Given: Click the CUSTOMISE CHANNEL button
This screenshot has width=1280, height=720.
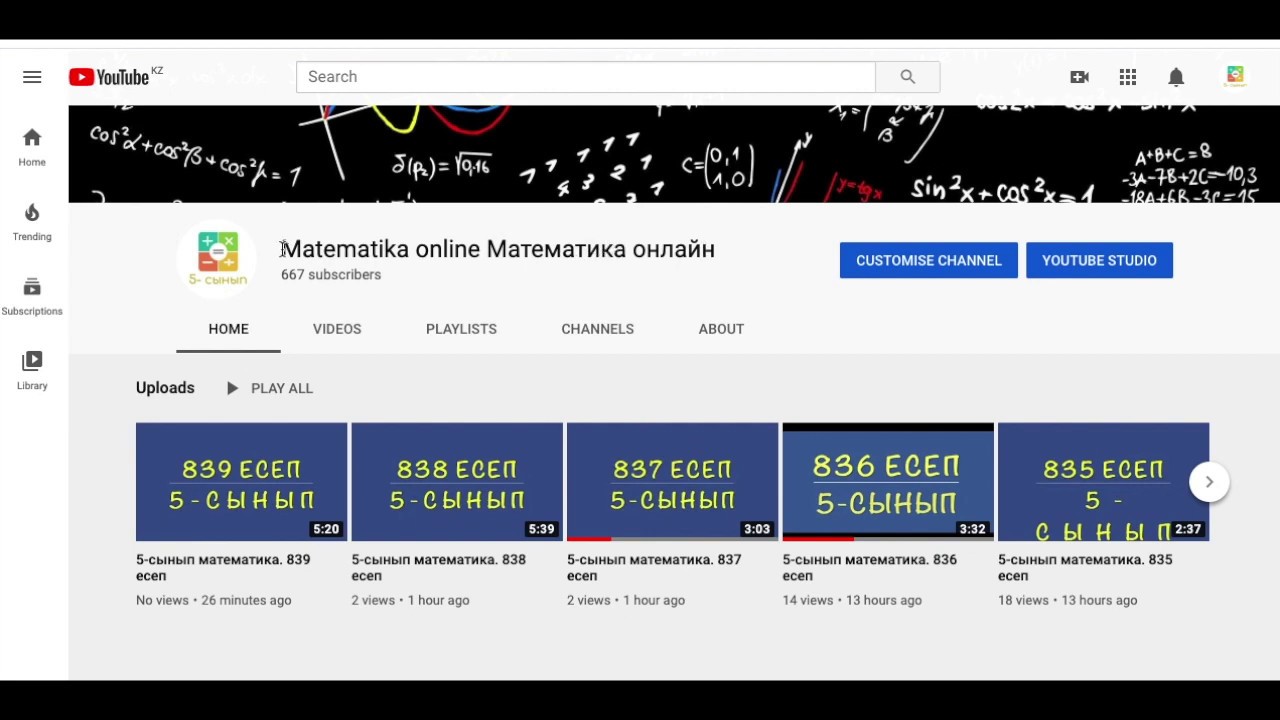Looking at the screenshot, I should pos(928,260).
